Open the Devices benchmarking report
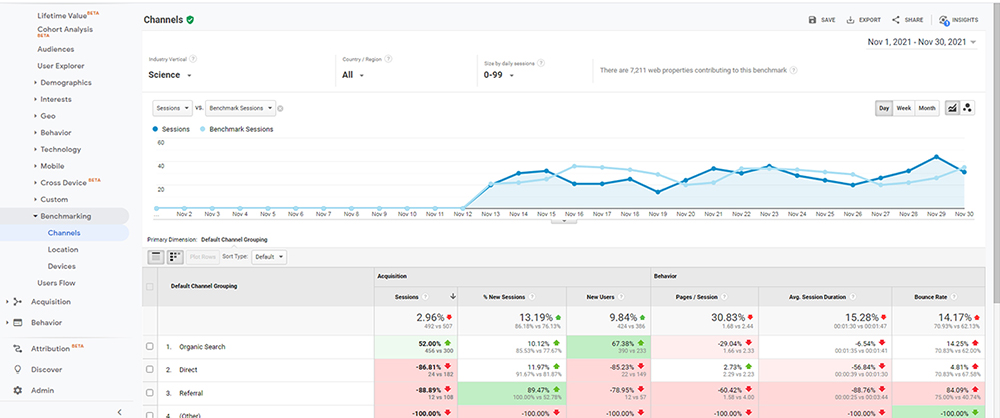Image resolution: width=1000 pixels, height=418 pixels. tap(62, 266)
